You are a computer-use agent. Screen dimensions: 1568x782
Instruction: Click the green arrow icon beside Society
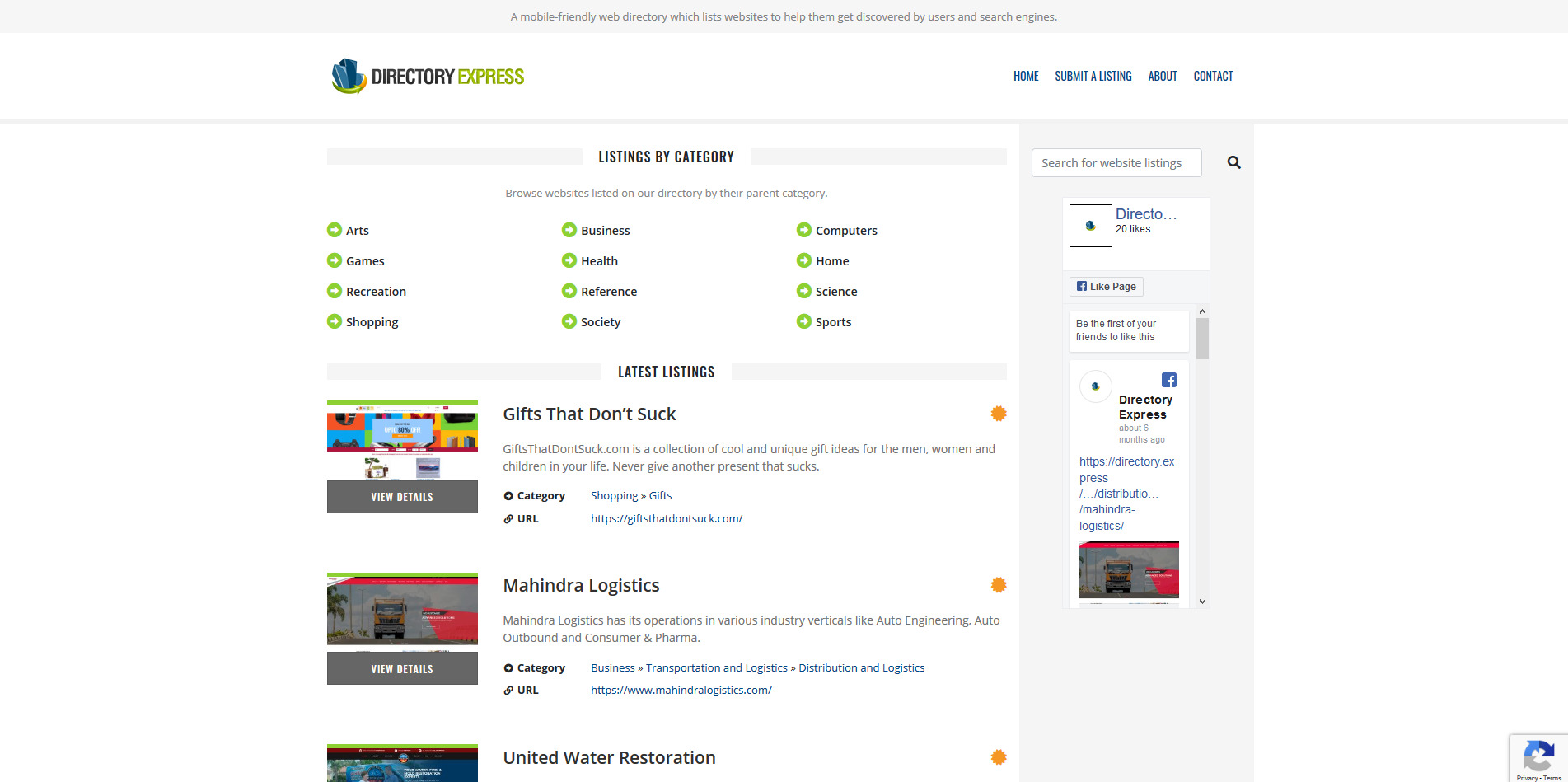569,321
